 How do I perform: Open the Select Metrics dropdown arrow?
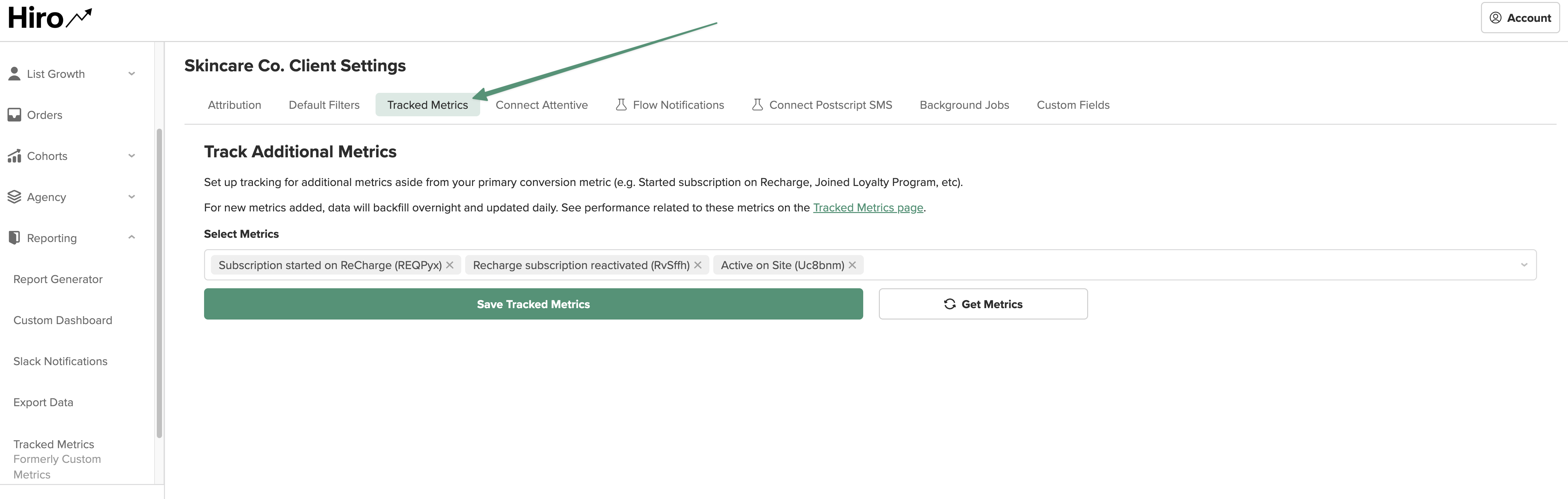coord(1524,265)
